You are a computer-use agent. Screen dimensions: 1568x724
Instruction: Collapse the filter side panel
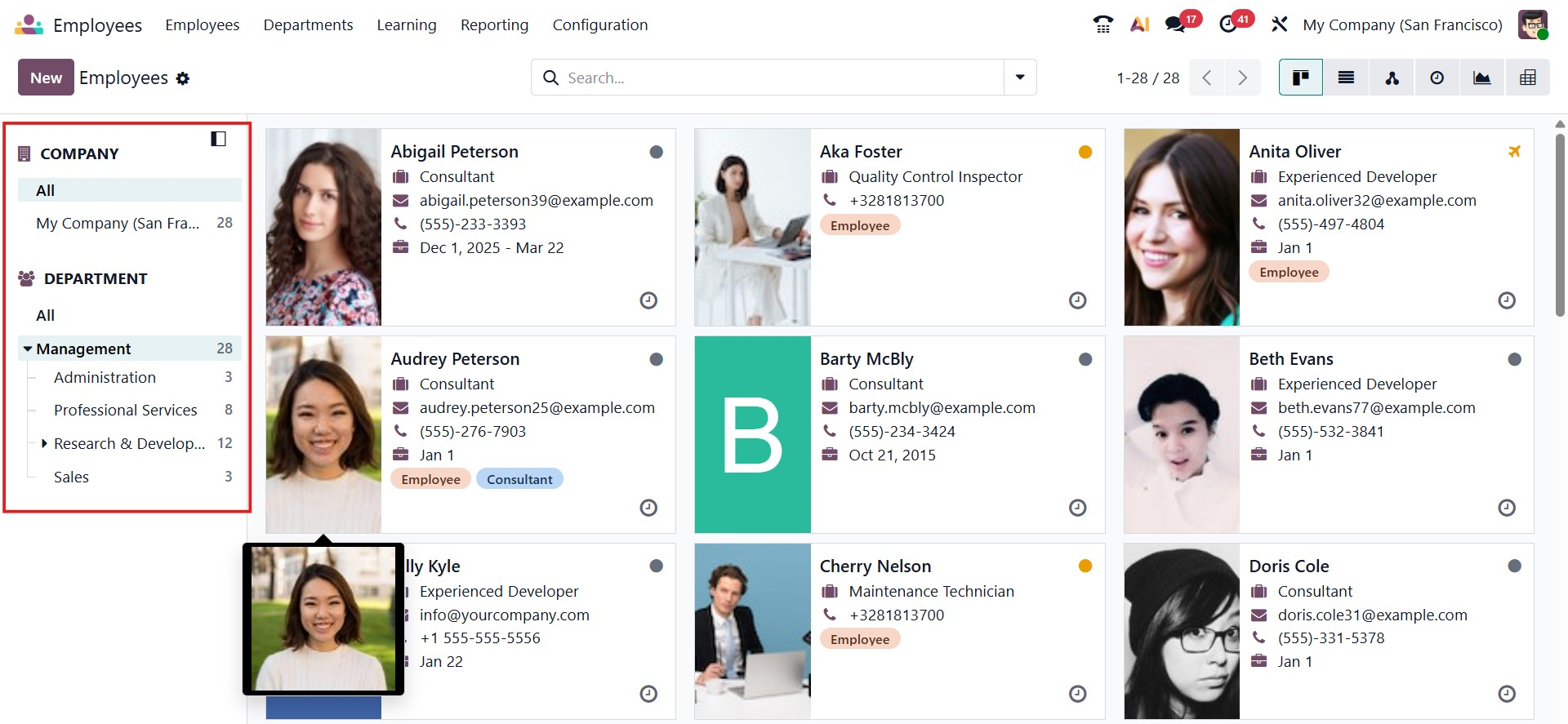(x=218, y=139)
